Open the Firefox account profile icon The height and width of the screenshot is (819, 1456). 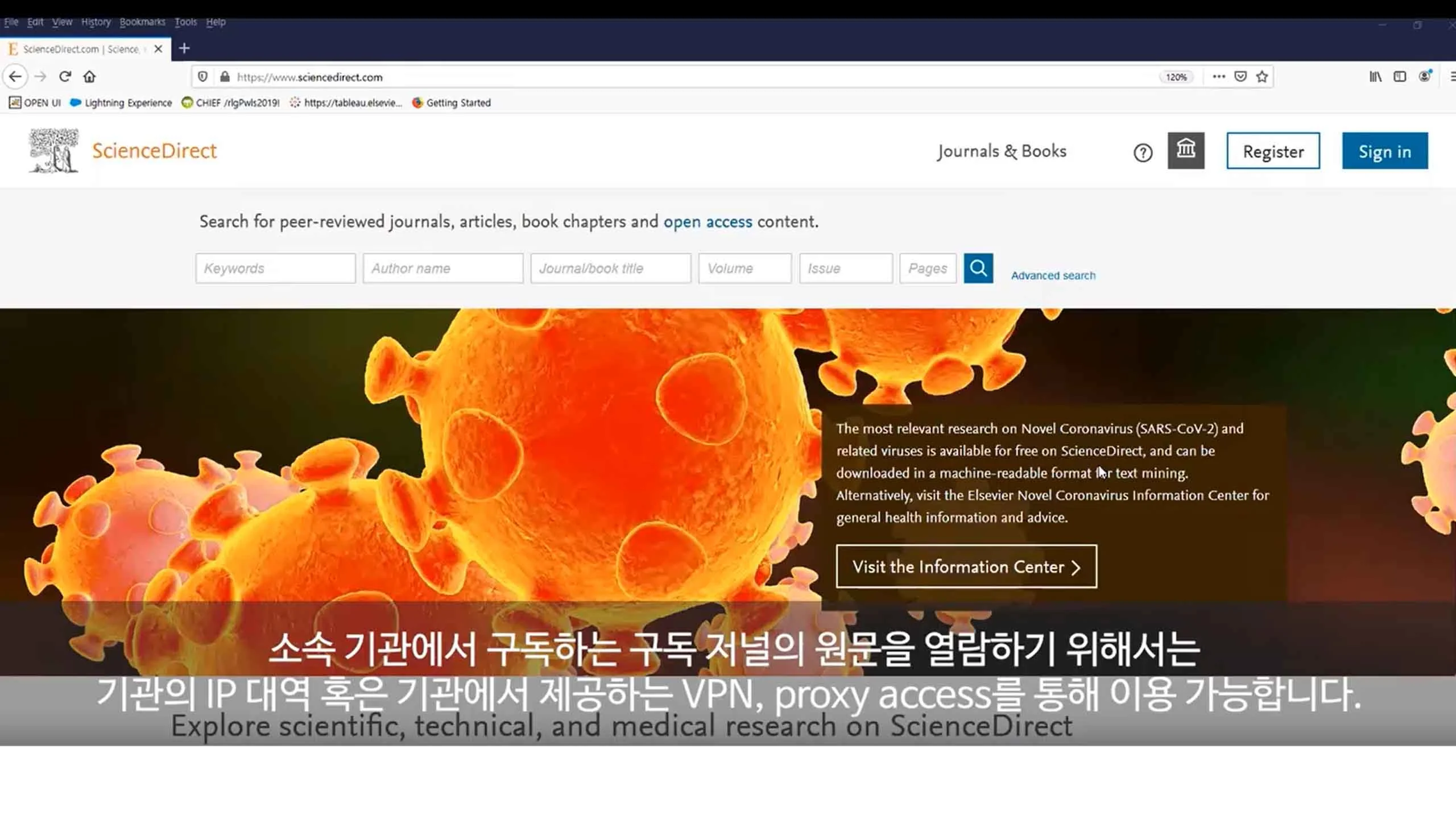[x=1424, y=76]
